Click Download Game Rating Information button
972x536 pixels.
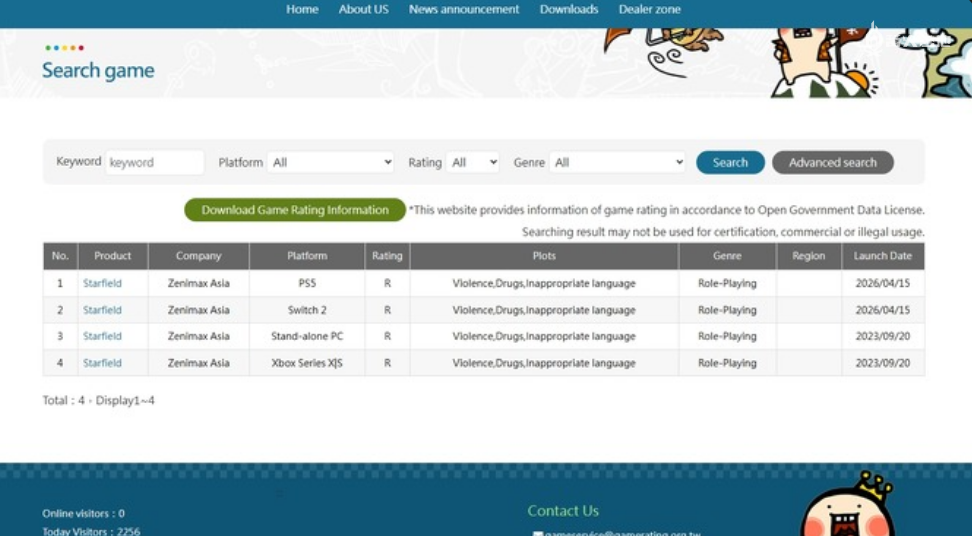pyautogui.click(x=295, y=210)
